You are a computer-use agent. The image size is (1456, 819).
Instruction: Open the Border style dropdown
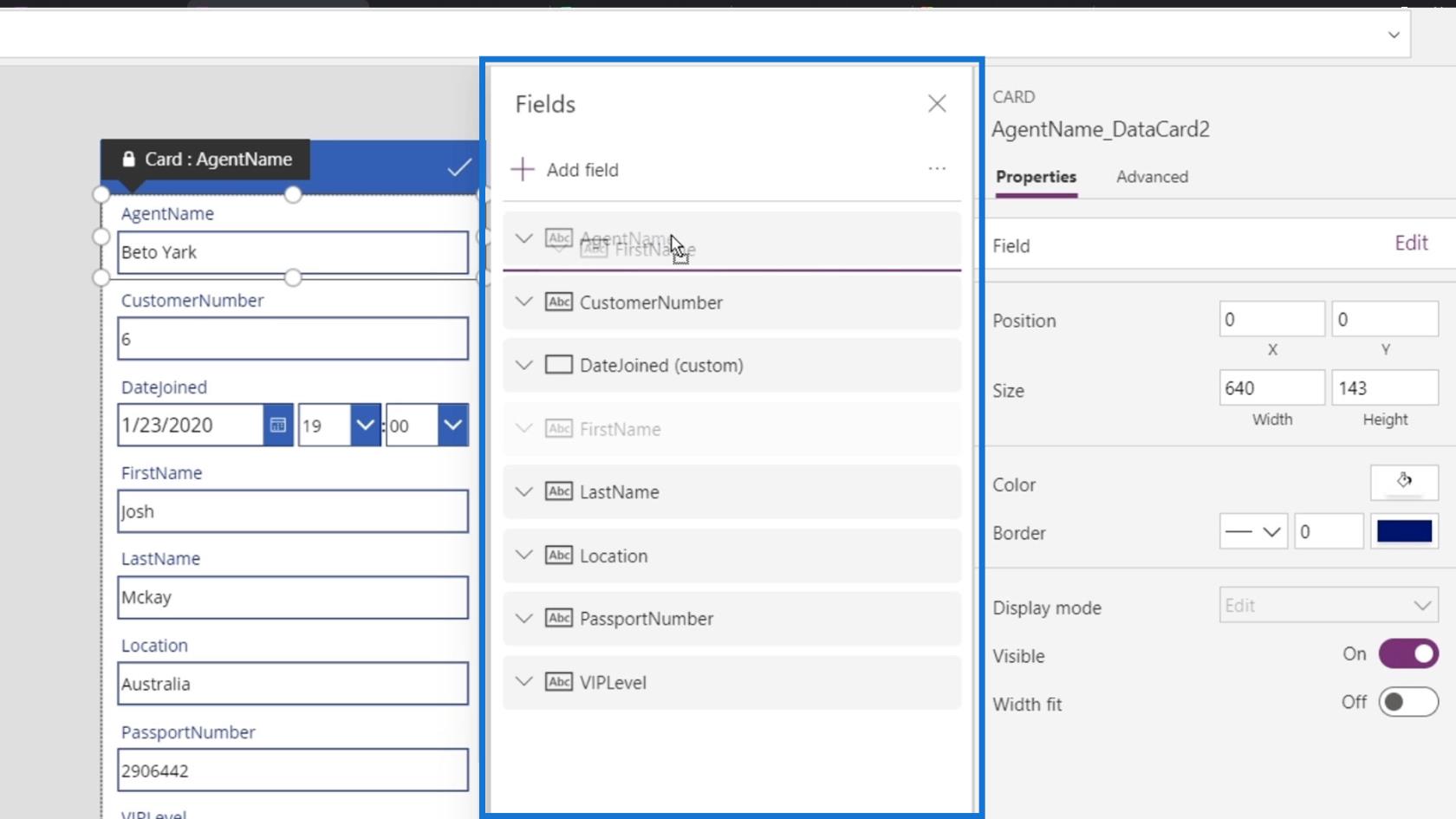click(1253, 531)
